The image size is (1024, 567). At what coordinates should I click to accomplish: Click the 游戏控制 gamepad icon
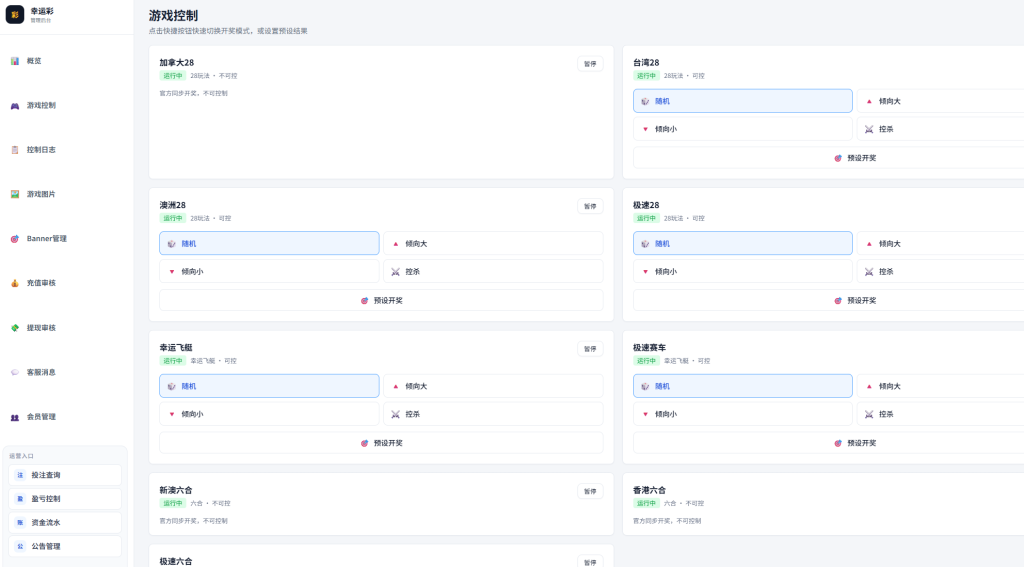click(x=14, y=106)
